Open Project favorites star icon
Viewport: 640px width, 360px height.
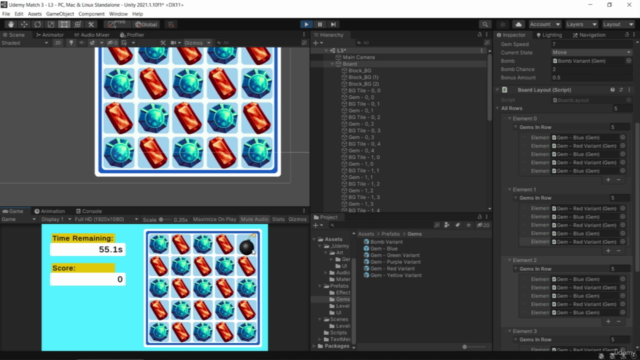[468, 225]
